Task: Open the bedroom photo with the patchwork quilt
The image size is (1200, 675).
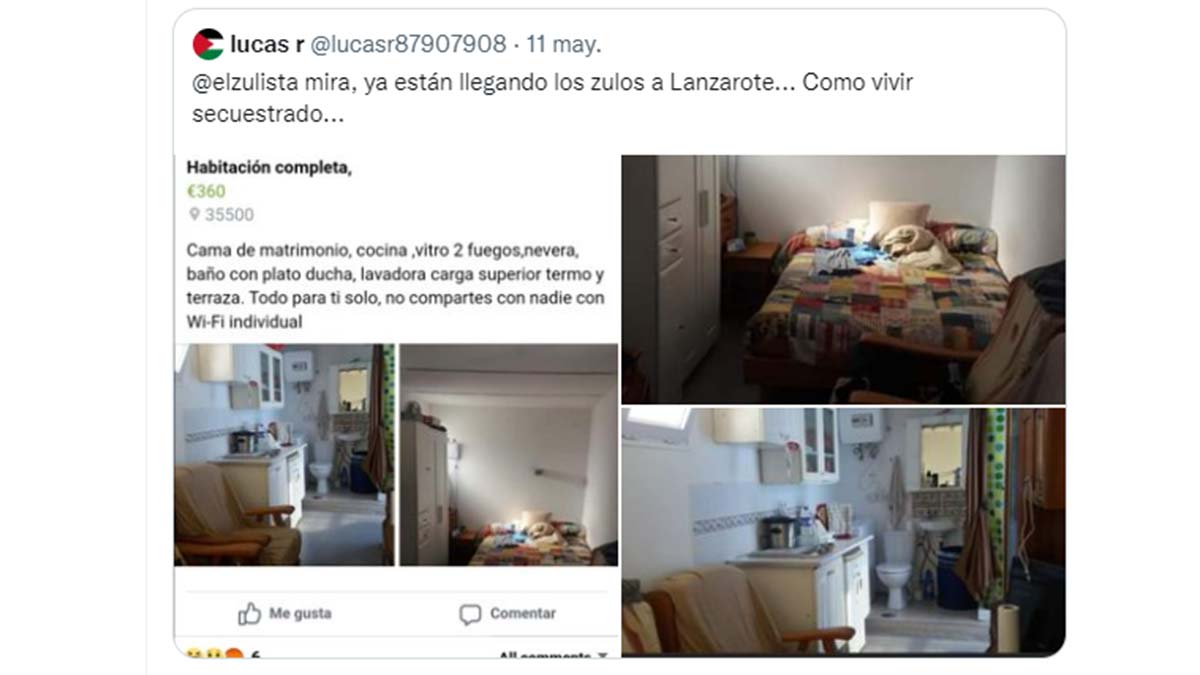Action: 843,279
